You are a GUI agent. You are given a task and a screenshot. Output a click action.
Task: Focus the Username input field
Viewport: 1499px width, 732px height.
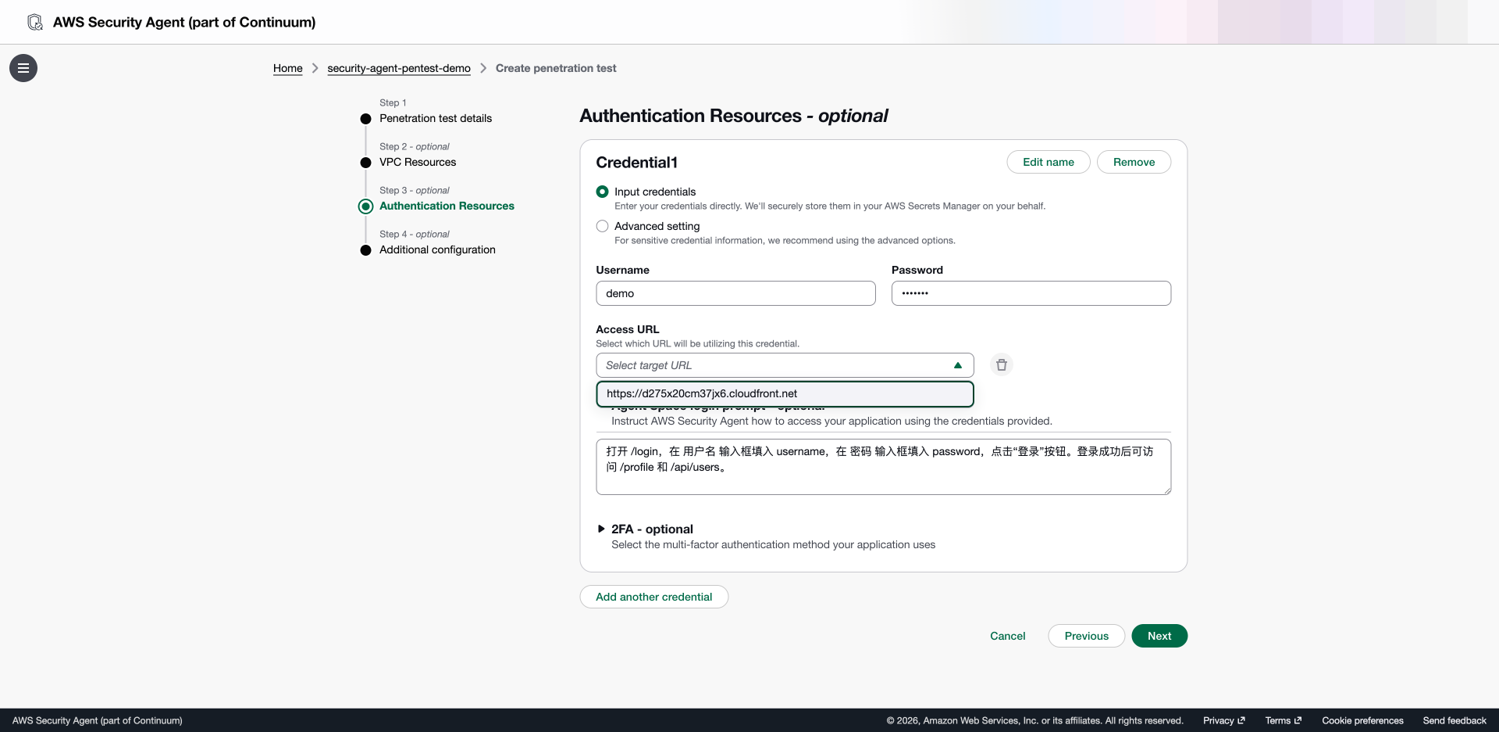(x=736, y=293)
